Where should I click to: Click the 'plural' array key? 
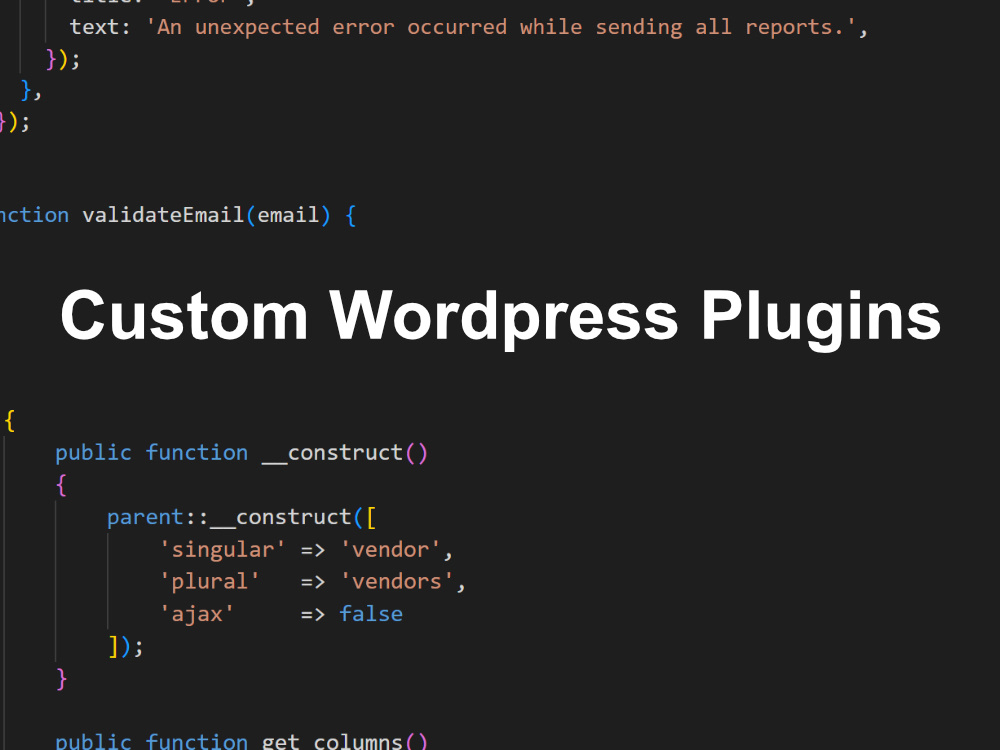(209, 582)
